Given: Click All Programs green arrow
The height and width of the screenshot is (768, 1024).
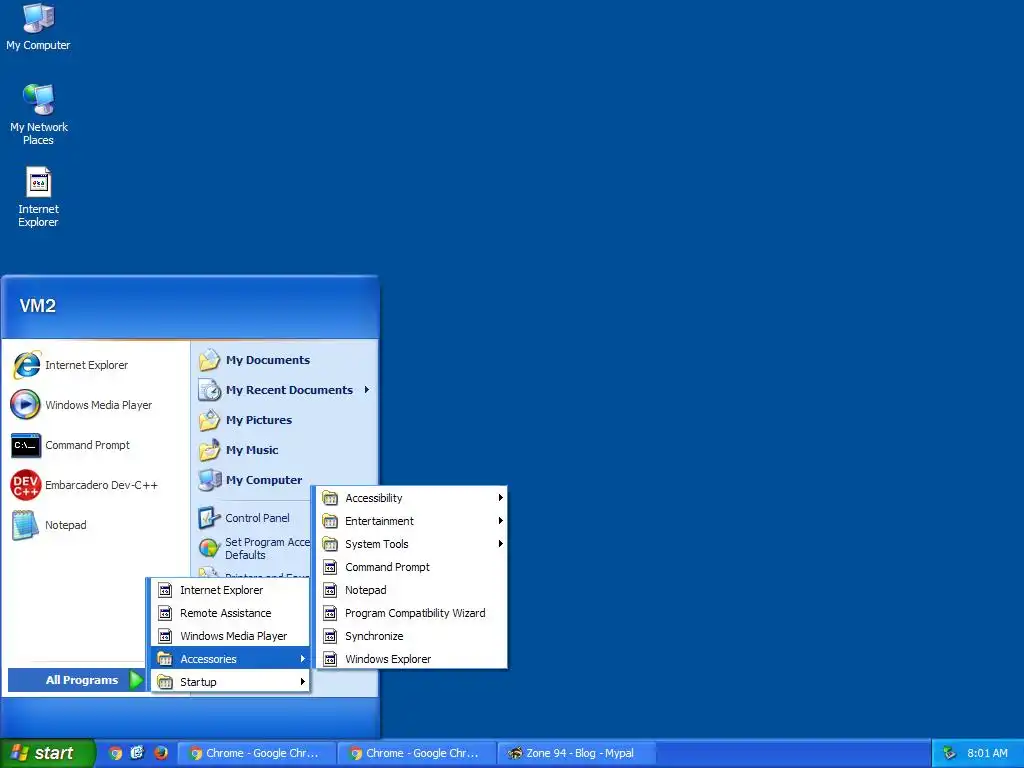Looking at the screenshot, I should coord(136,680).
